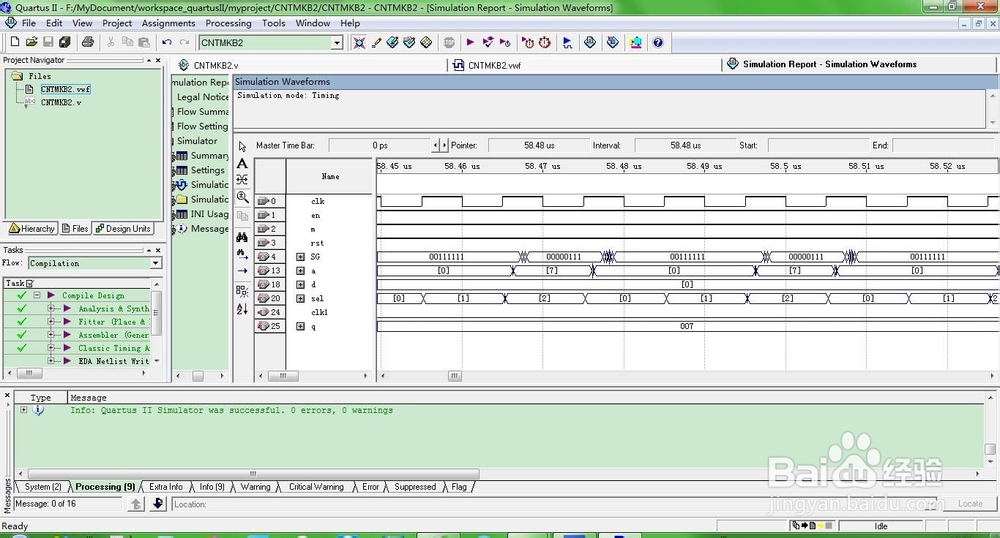Click the Master Time Bar value field
This screenshot has height=538, width=1000.
coord(379,145)
